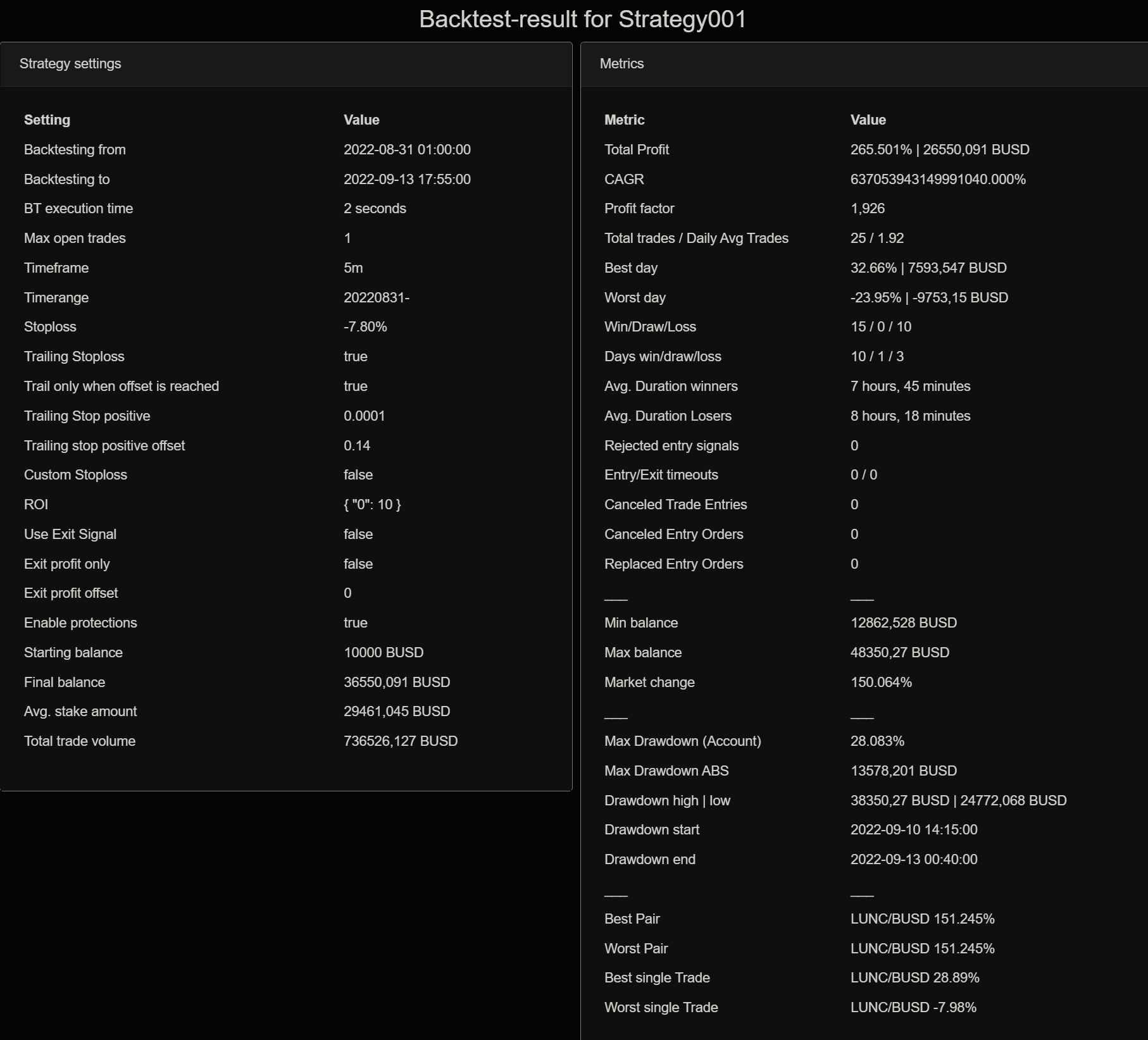Click the Strategy settings panel header
Viewport: 1148px width, 1040px height.
pos(70,63)
